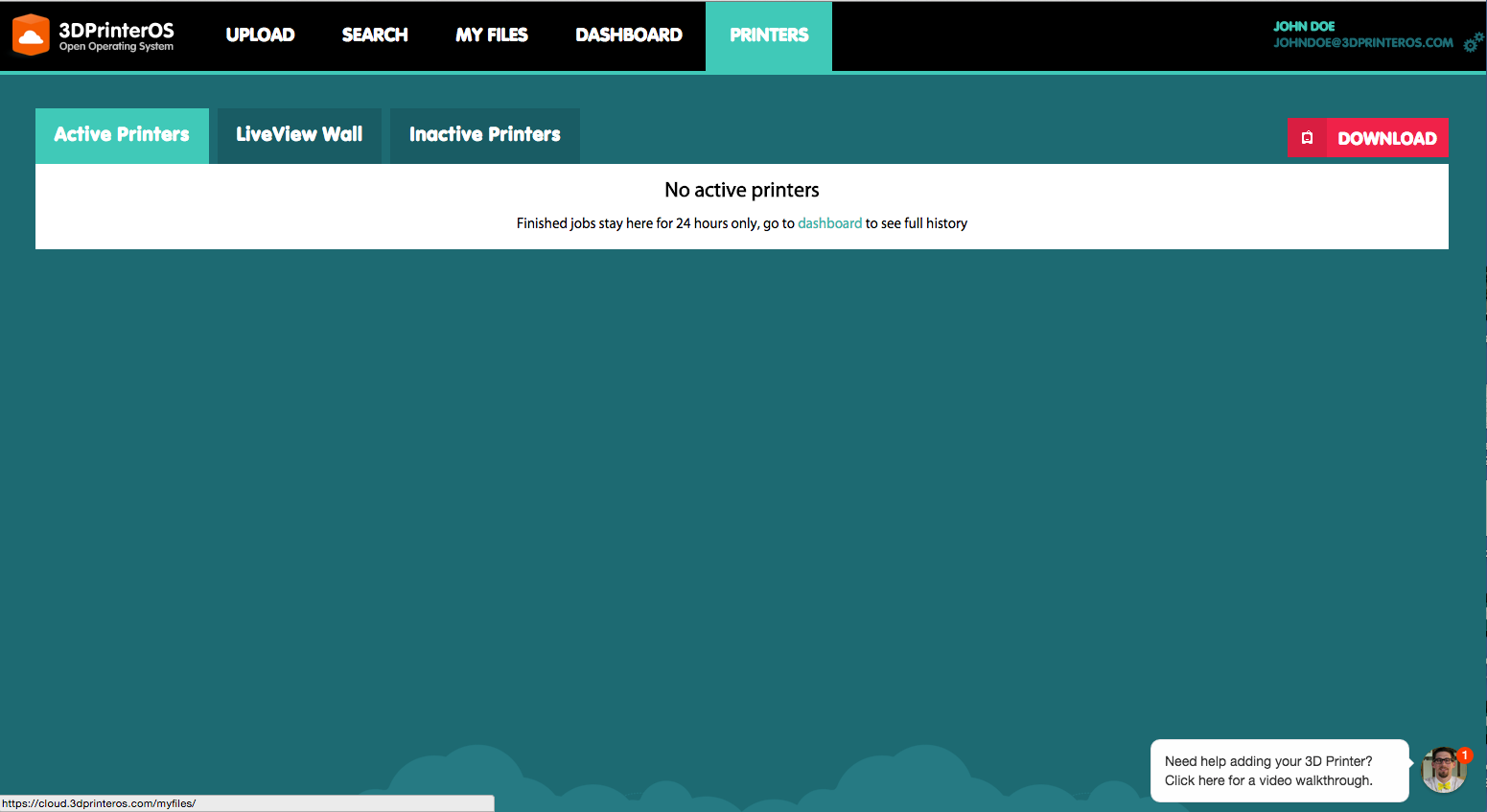1487x812 pixels.
Task: Click the 3DPrinterOS Open Operating System wordmark
Action: [116, 35]
